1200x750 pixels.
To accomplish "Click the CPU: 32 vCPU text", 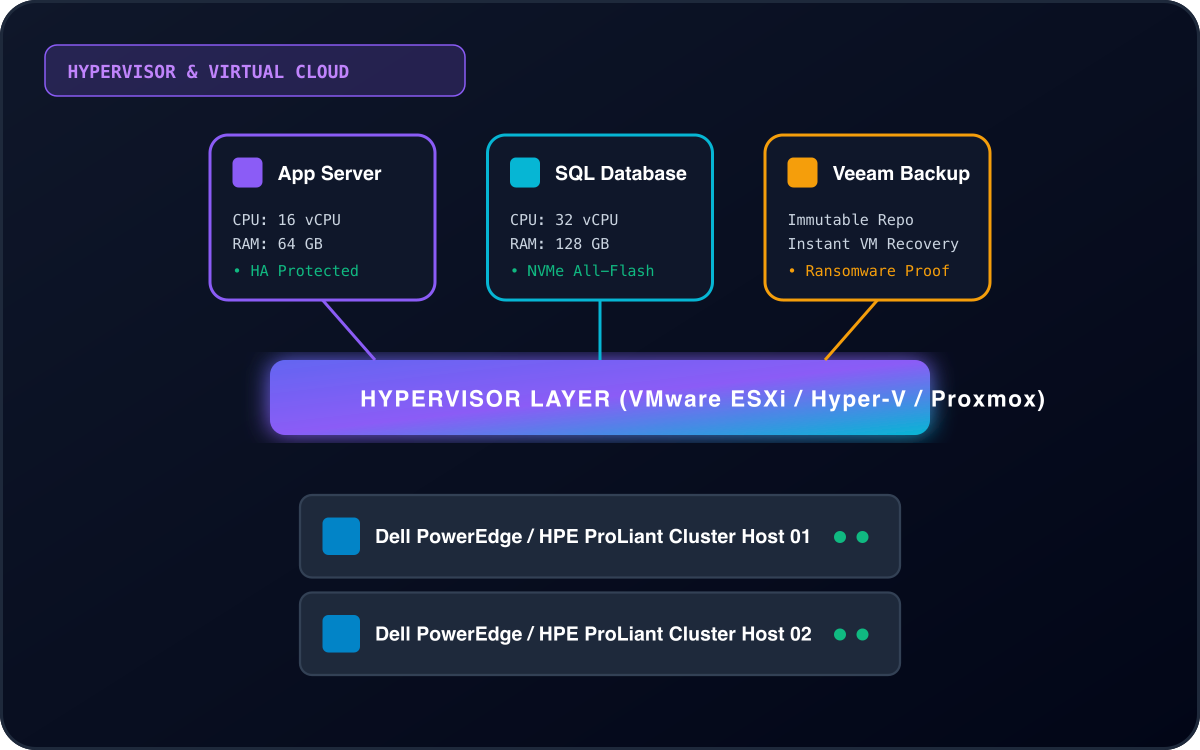I will 564,220.
